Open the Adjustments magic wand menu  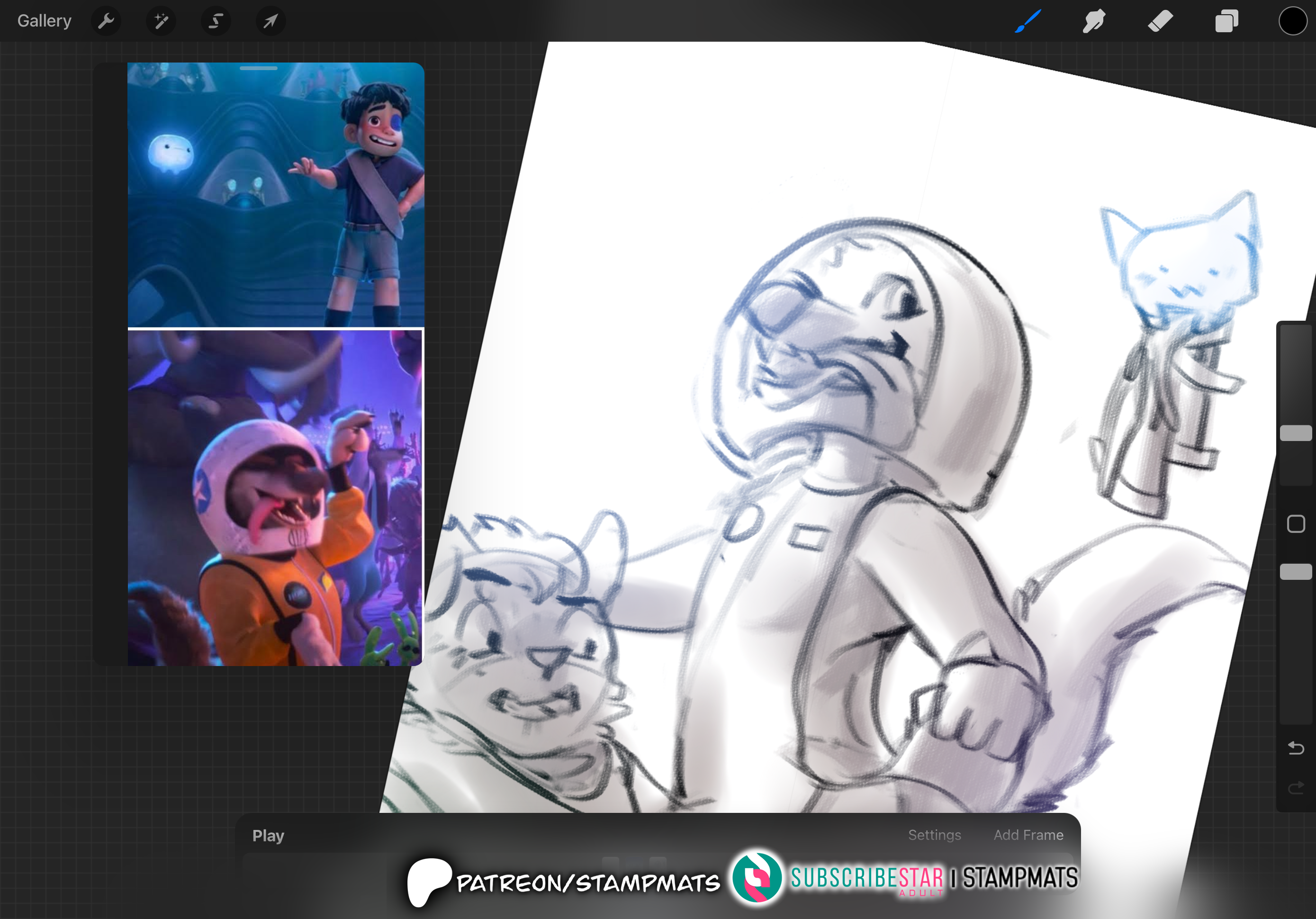pos(161,21)
